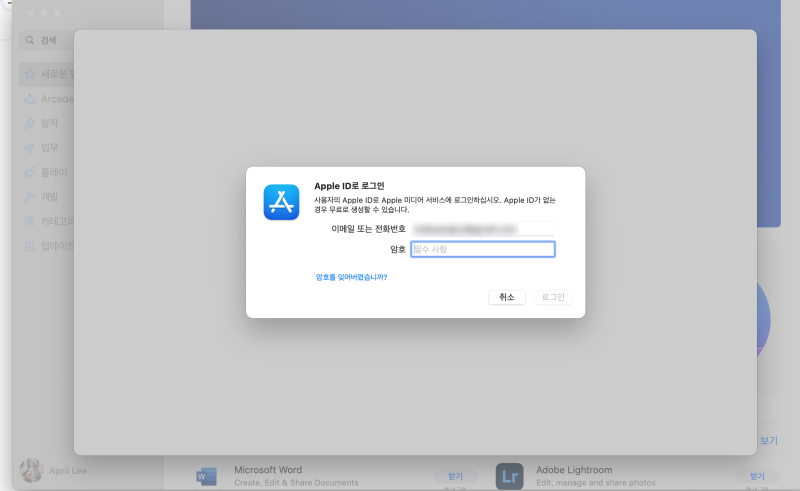The width and height of the screenshot is (800, 491).
Task: Open the April Lee account name
Action: click(x=68, y=471)
